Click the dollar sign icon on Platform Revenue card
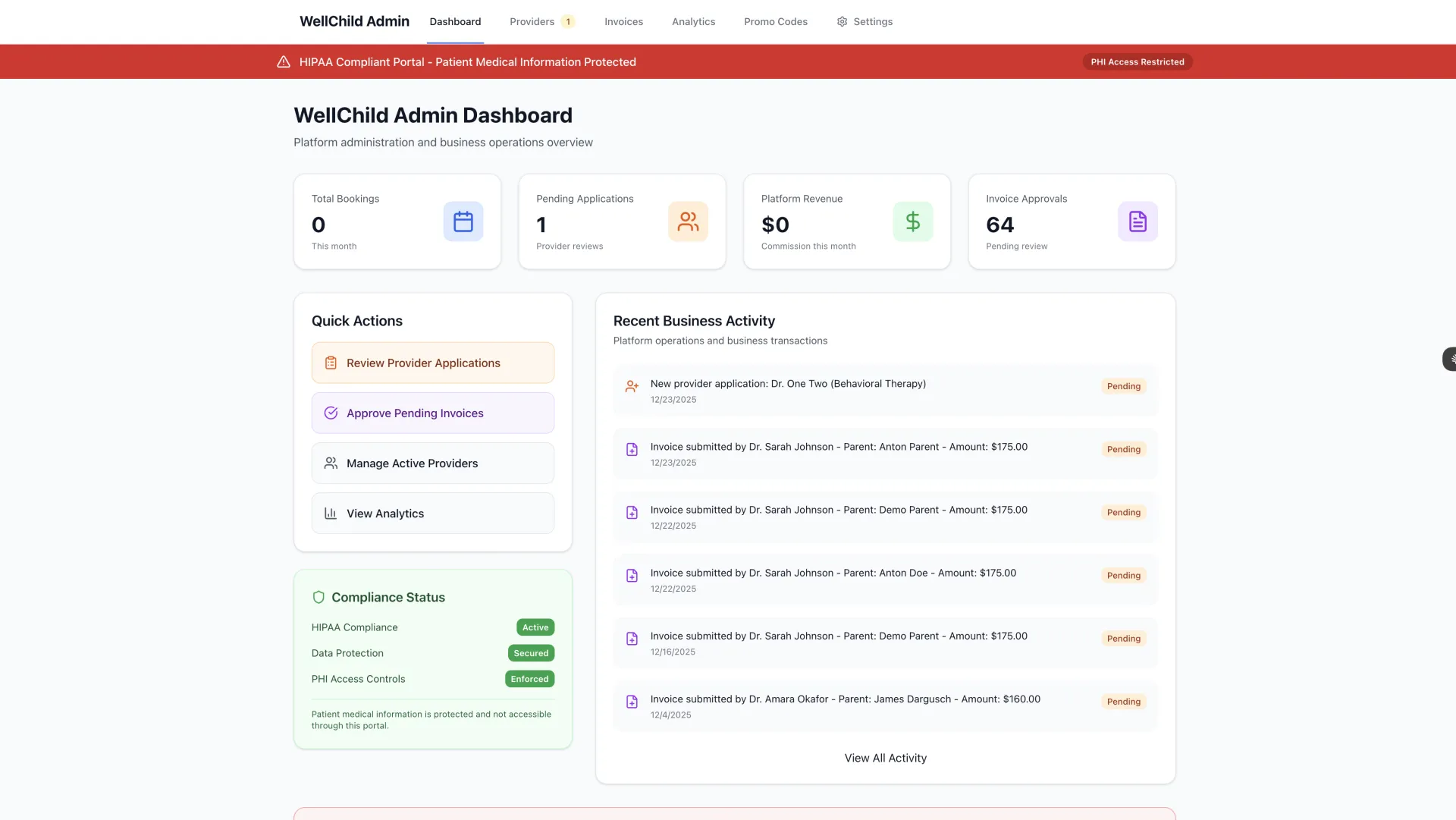Screen dimensions: 1456x820 click(913, 221)
